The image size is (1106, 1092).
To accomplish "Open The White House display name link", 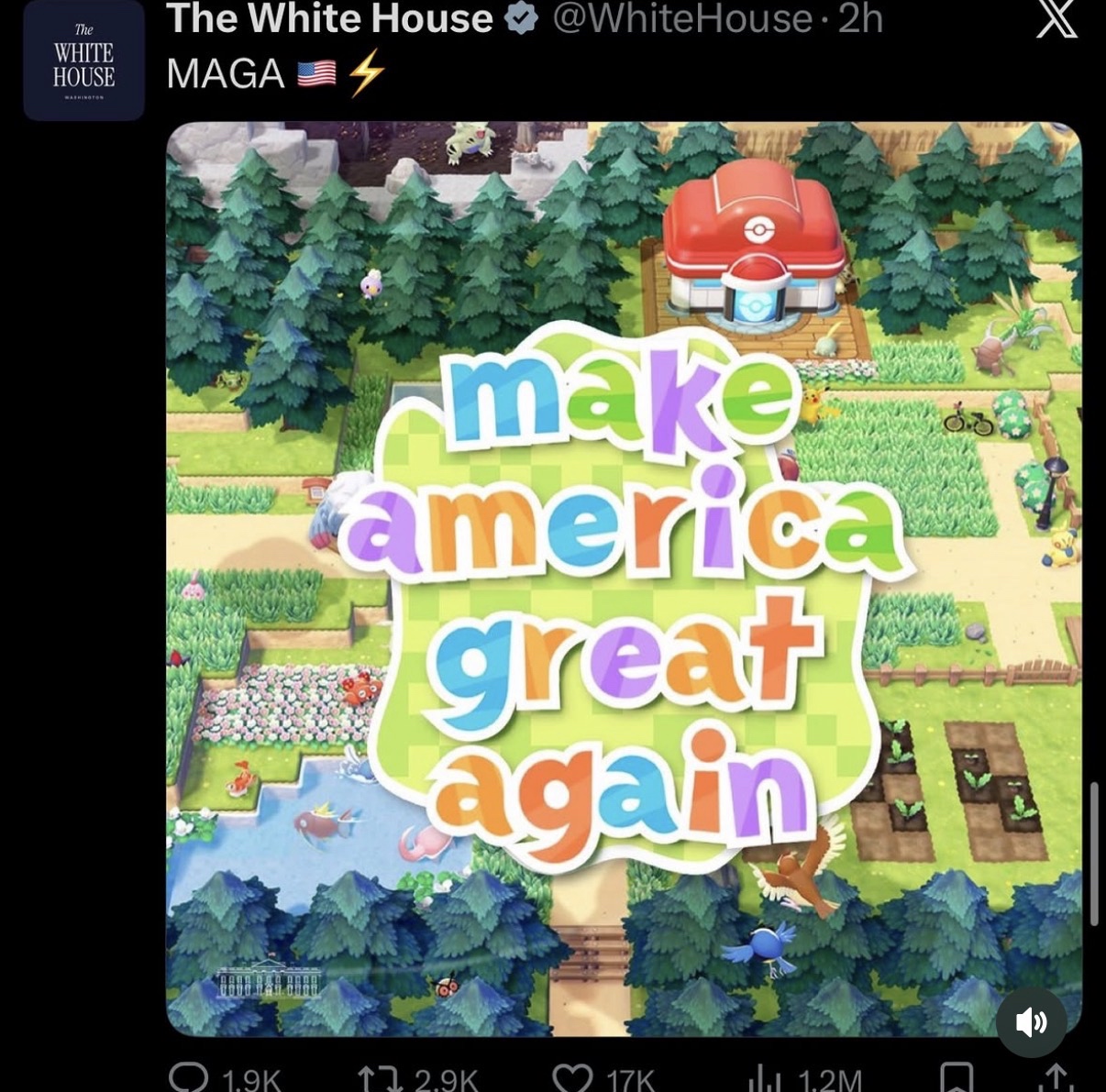I will tap(330, 18).
